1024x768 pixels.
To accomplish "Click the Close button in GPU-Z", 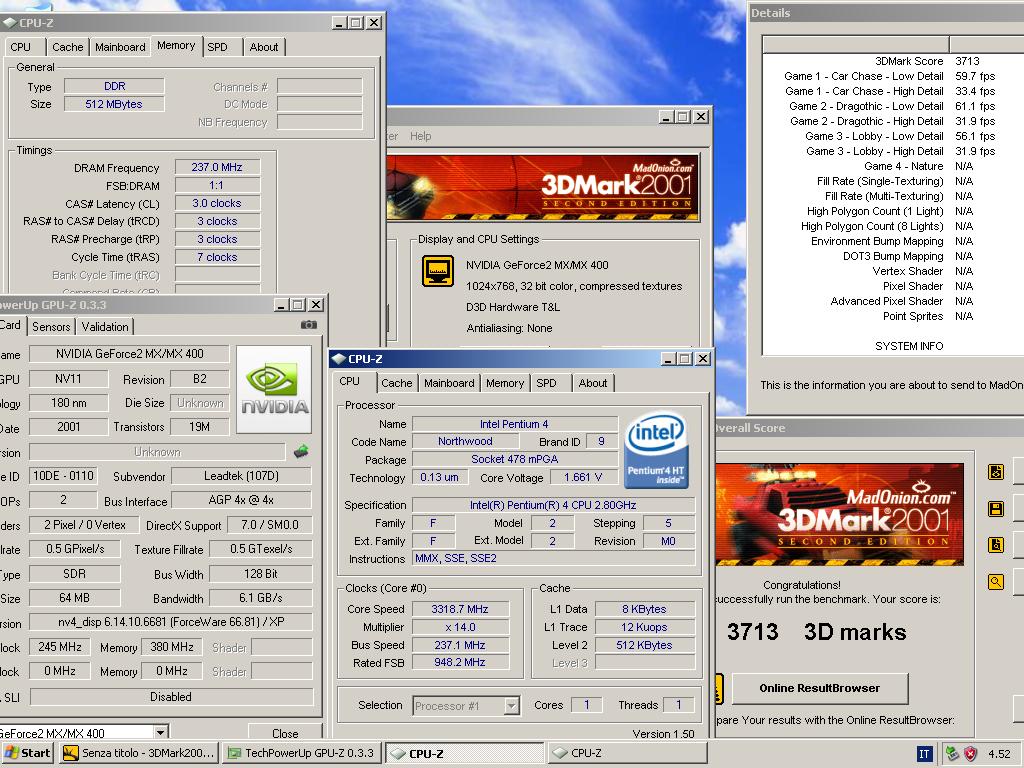I will [x=285, y=733].
